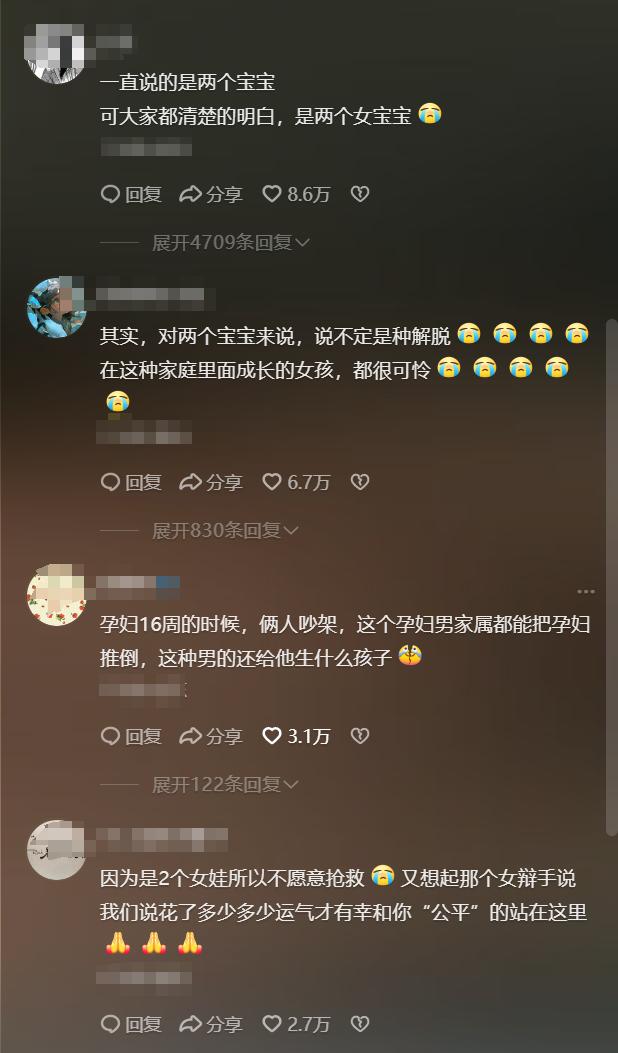Click the broken-heart dislike icon beside 8.6万

[x=360, y=194]
